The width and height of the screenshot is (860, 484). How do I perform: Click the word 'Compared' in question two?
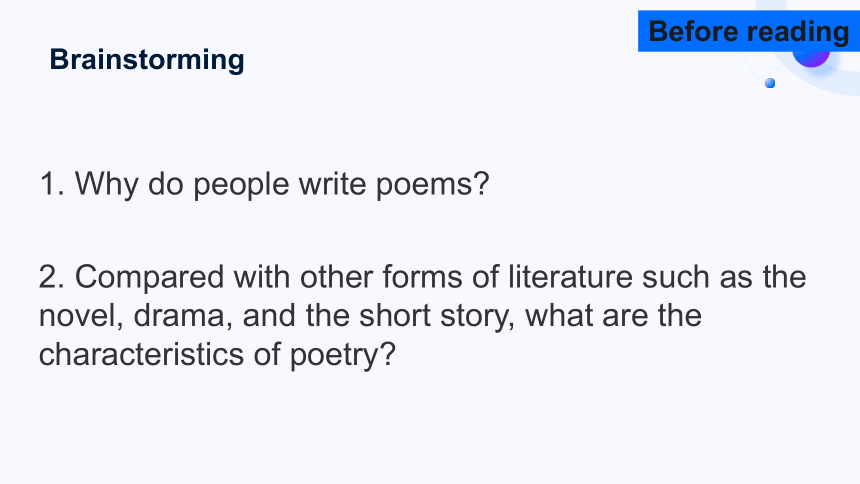pos(149,278)
